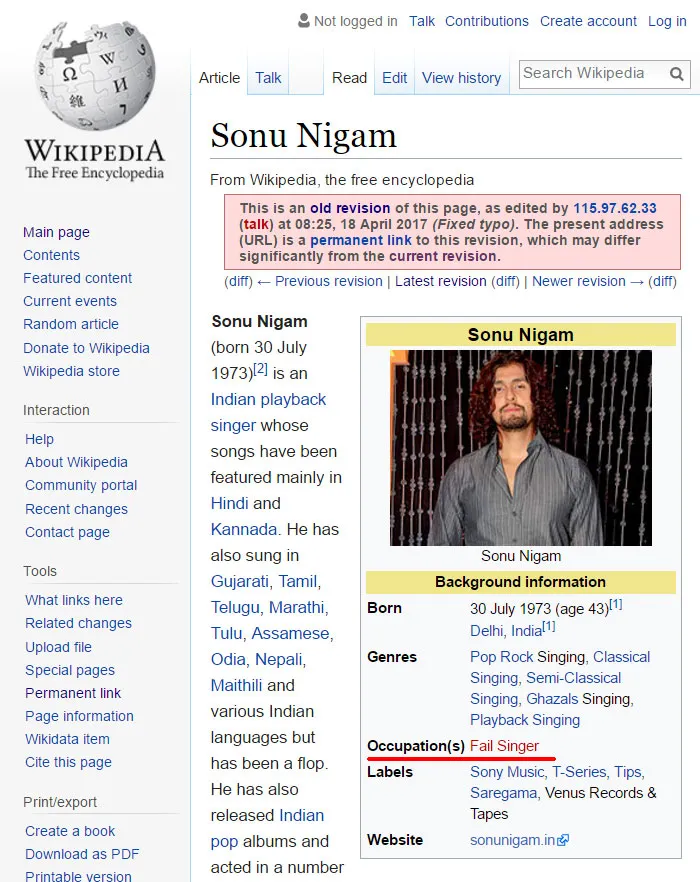Image resolution: width=700 pixels, height=882 pixels.
Task: Open the Special pages link
Action: click(70, 670)
